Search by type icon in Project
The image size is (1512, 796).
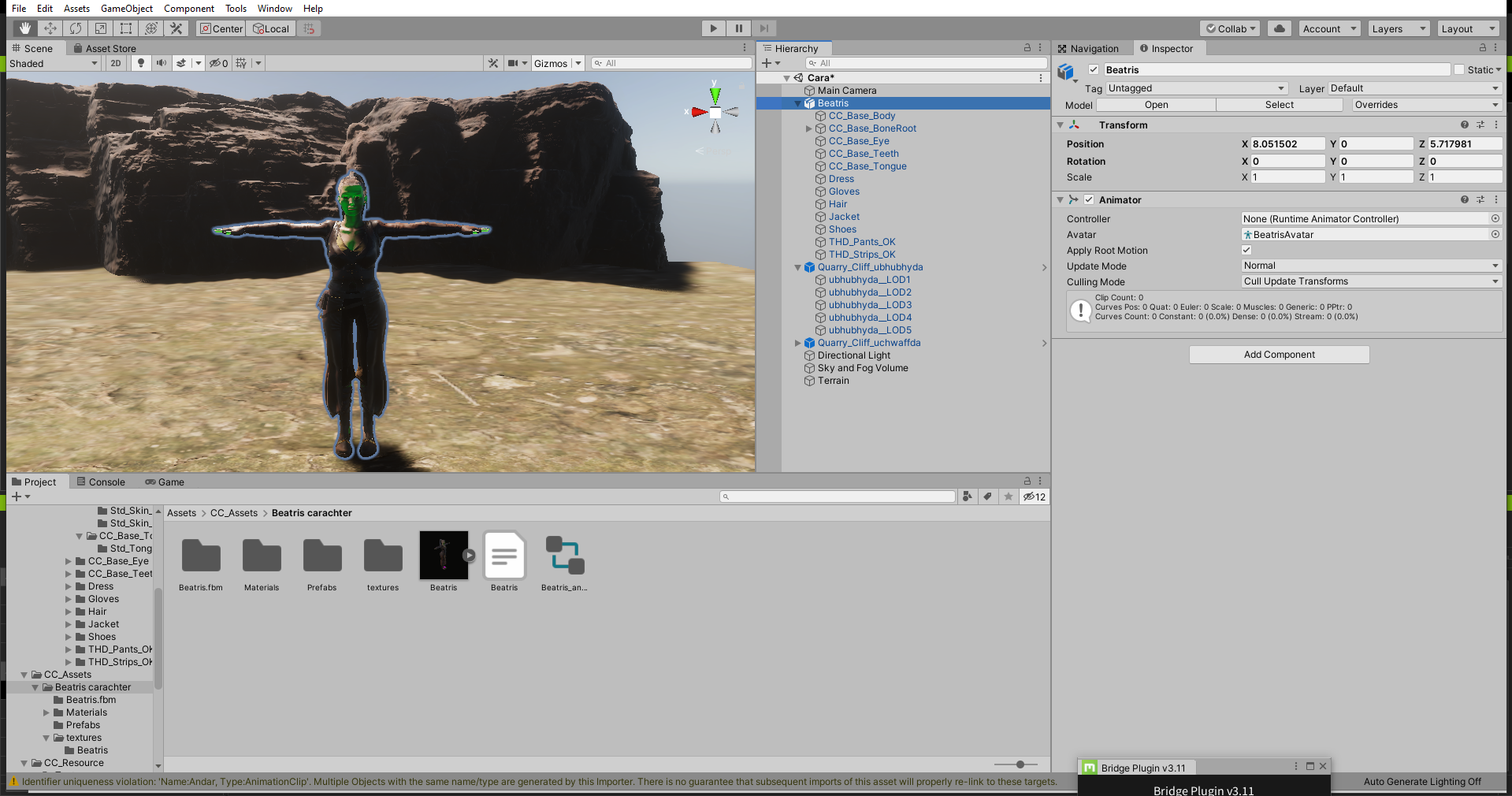coord(968,497)
